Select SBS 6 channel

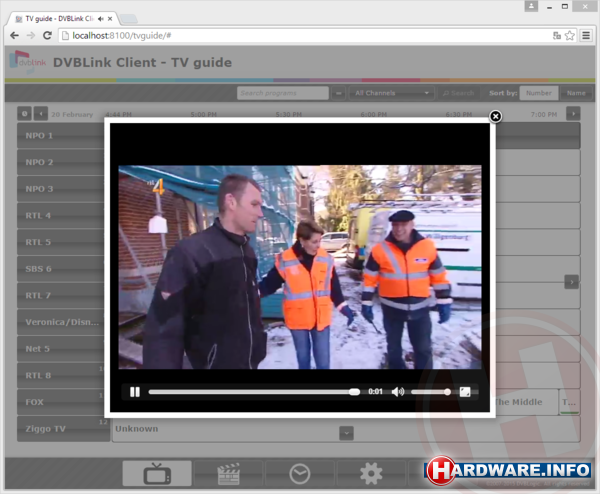click(60, 269)
